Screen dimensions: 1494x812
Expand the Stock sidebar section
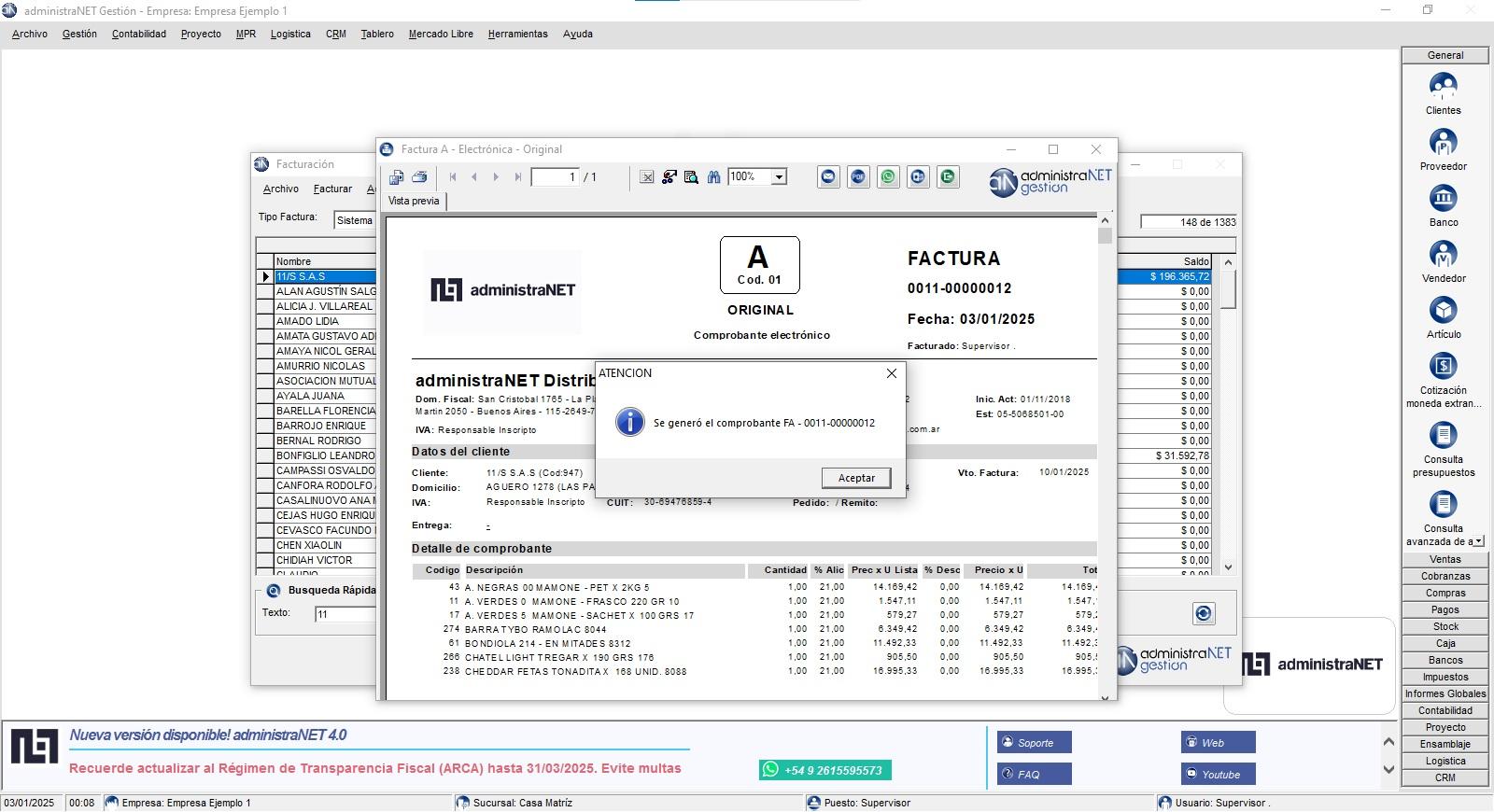click(x=1445, y=626)
